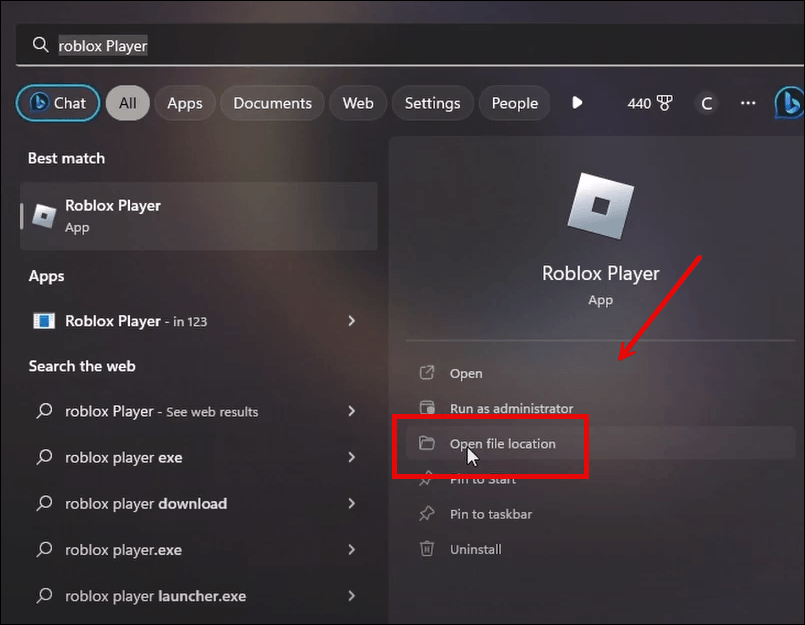
Task: Choose Run as administrator
Action: [511, 408]
